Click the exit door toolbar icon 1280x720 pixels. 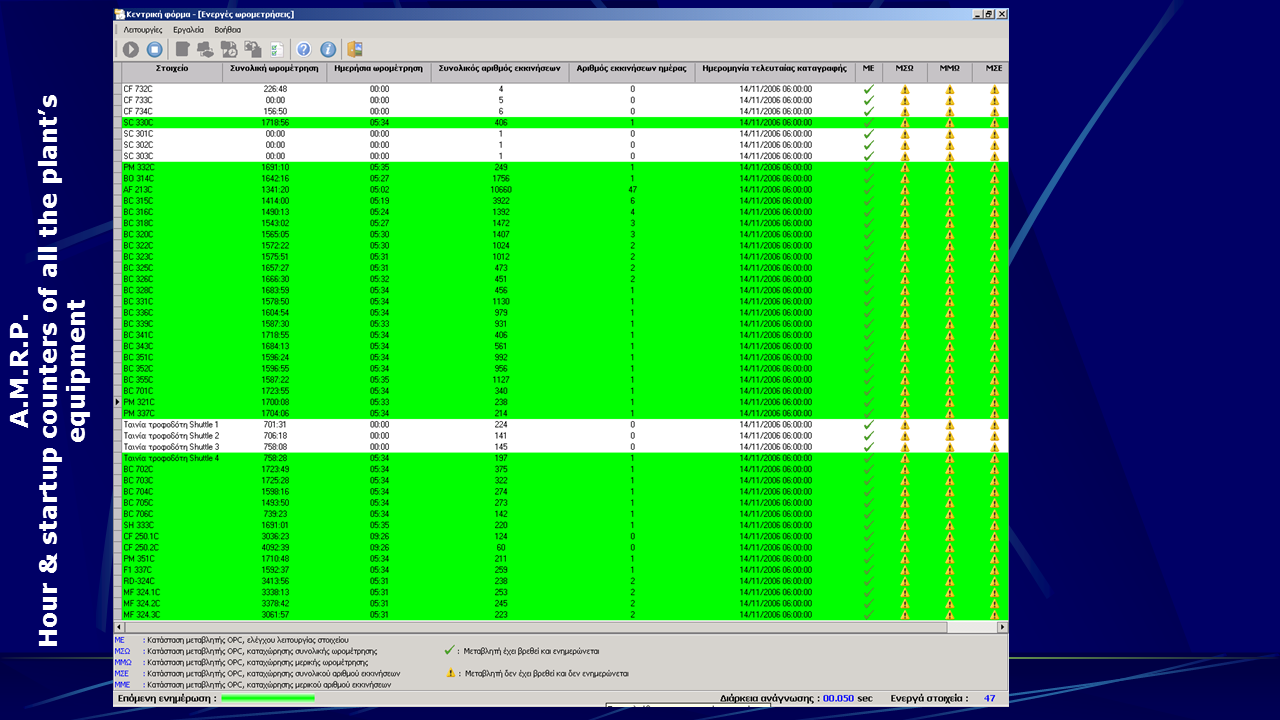point(354,49)
